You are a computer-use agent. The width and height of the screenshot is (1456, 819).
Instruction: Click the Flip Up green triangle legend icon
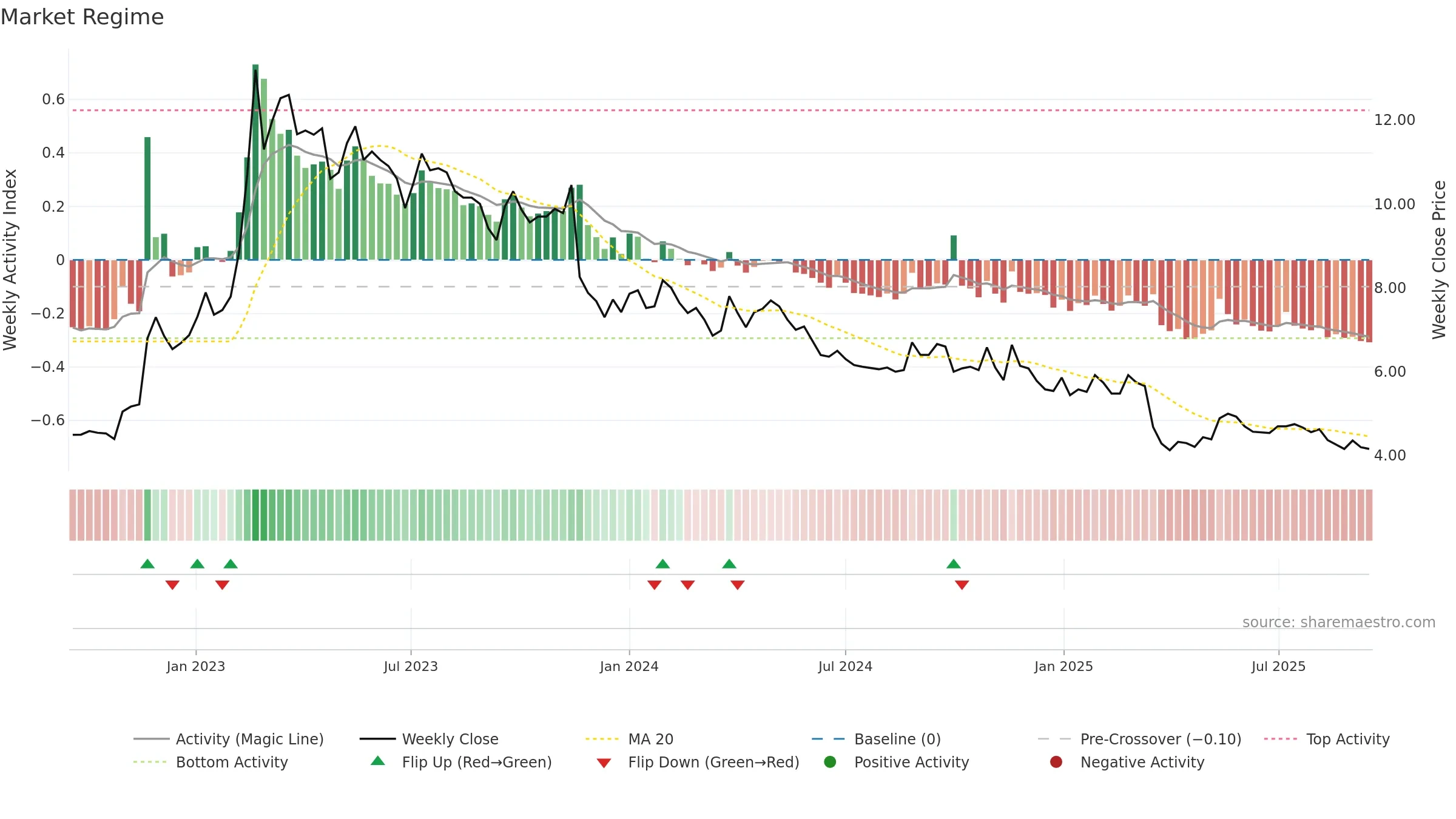click(x=378, y=761)
